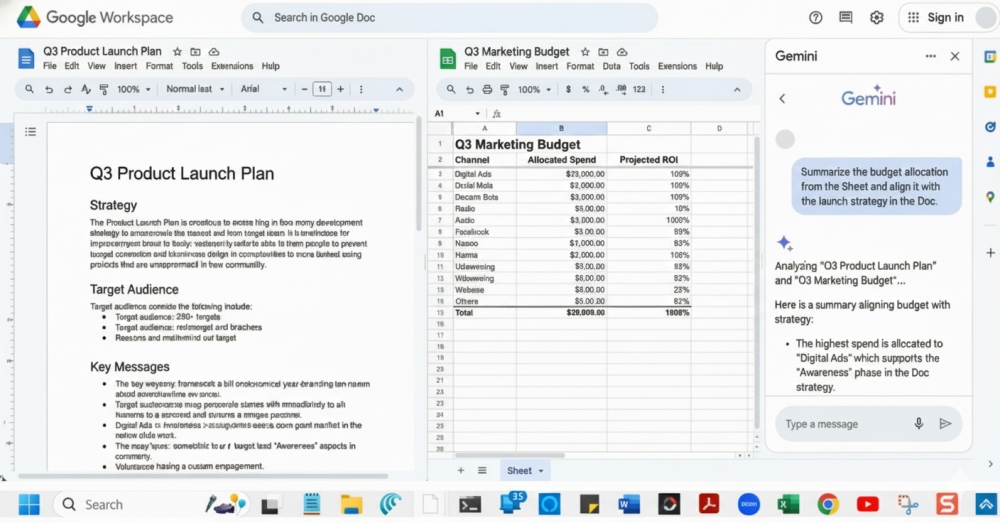Open Gemini panel three-dot options
The height and width of the screenshot is (523, 1000).
[x=930, y=56]
